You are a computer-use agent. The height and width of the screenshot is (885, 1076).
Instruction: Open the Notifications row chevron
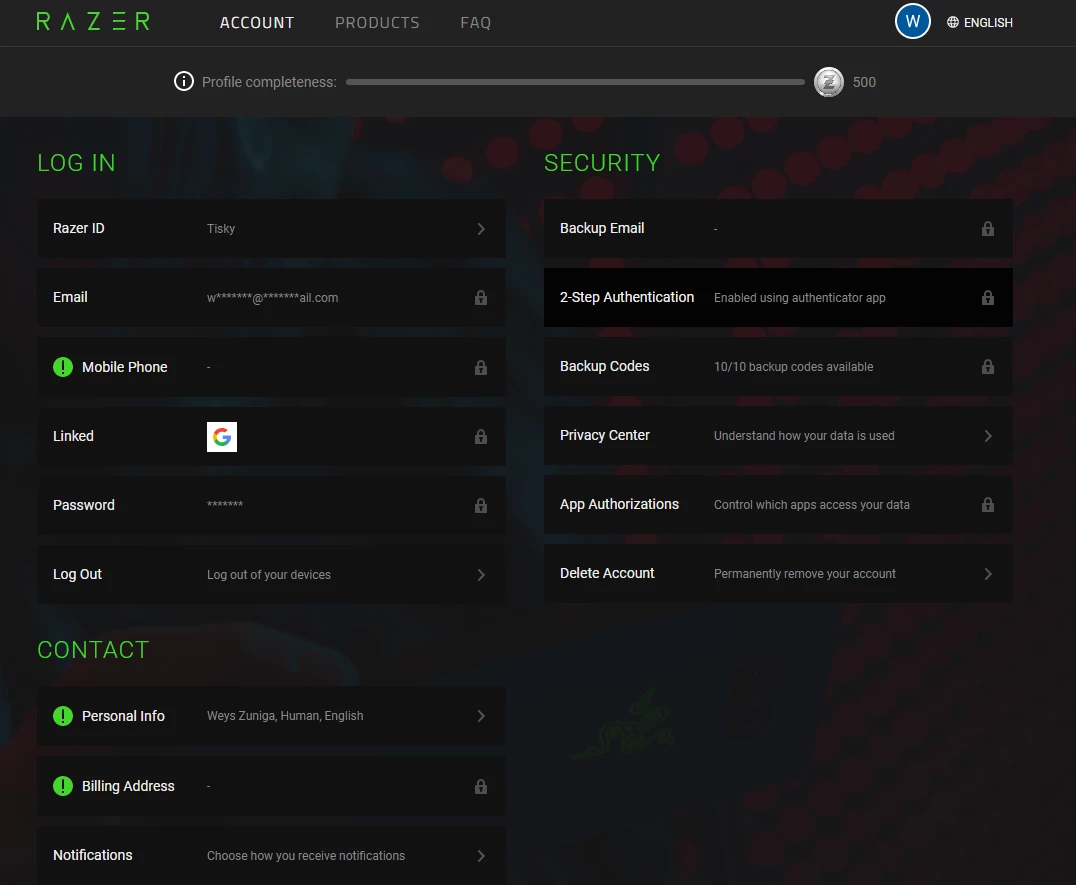tap(481, 856)
